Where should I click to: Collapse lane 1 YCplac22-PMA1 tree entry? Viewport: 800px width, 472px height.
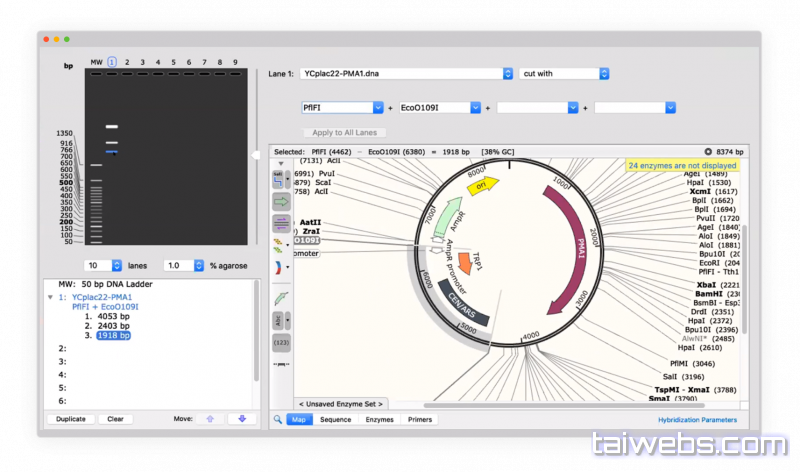coord(50,297)
